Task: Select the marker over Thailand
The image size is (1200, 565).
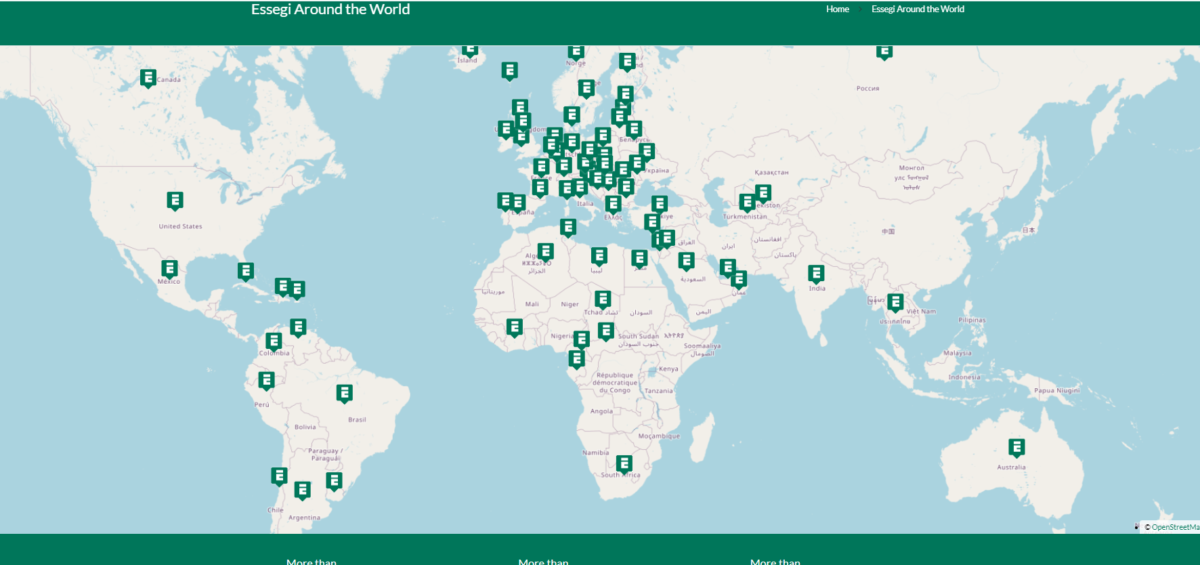Action: [896, 301]
